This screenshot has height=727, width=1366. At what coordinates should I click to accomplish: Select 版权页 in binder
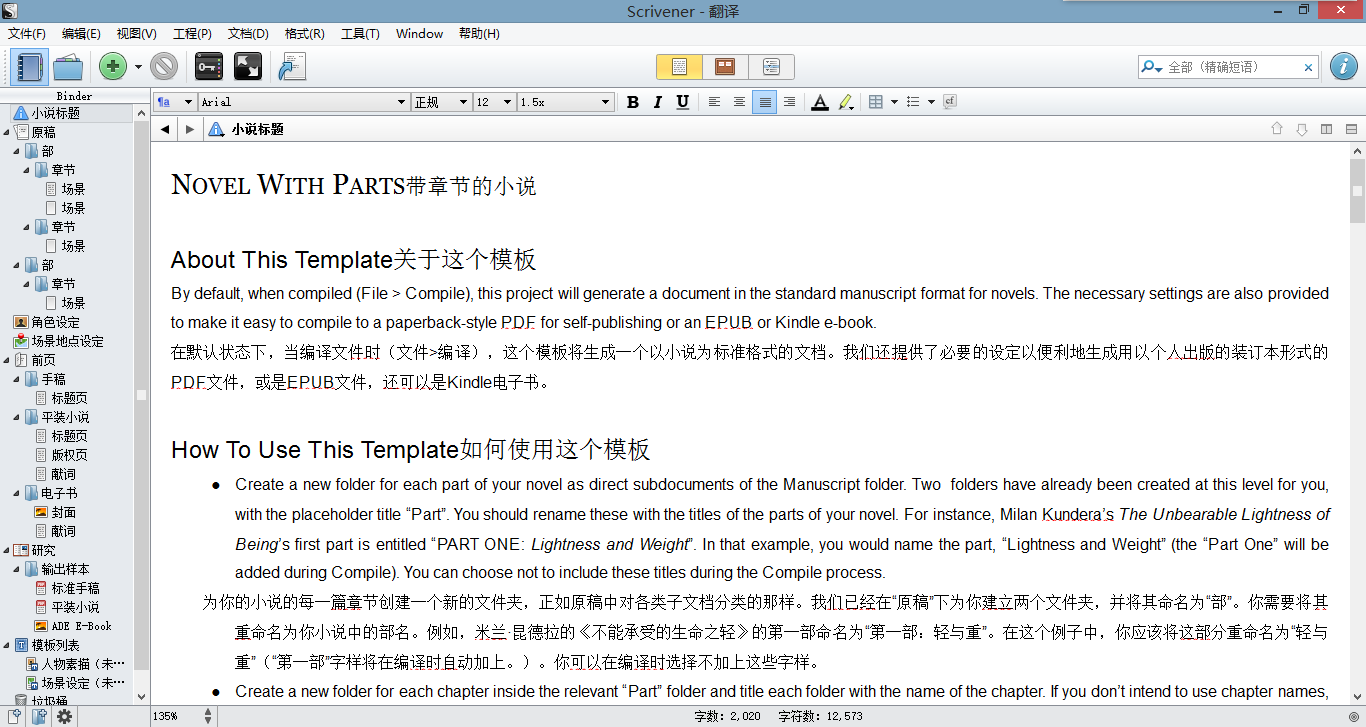click(x=69, y=455)
